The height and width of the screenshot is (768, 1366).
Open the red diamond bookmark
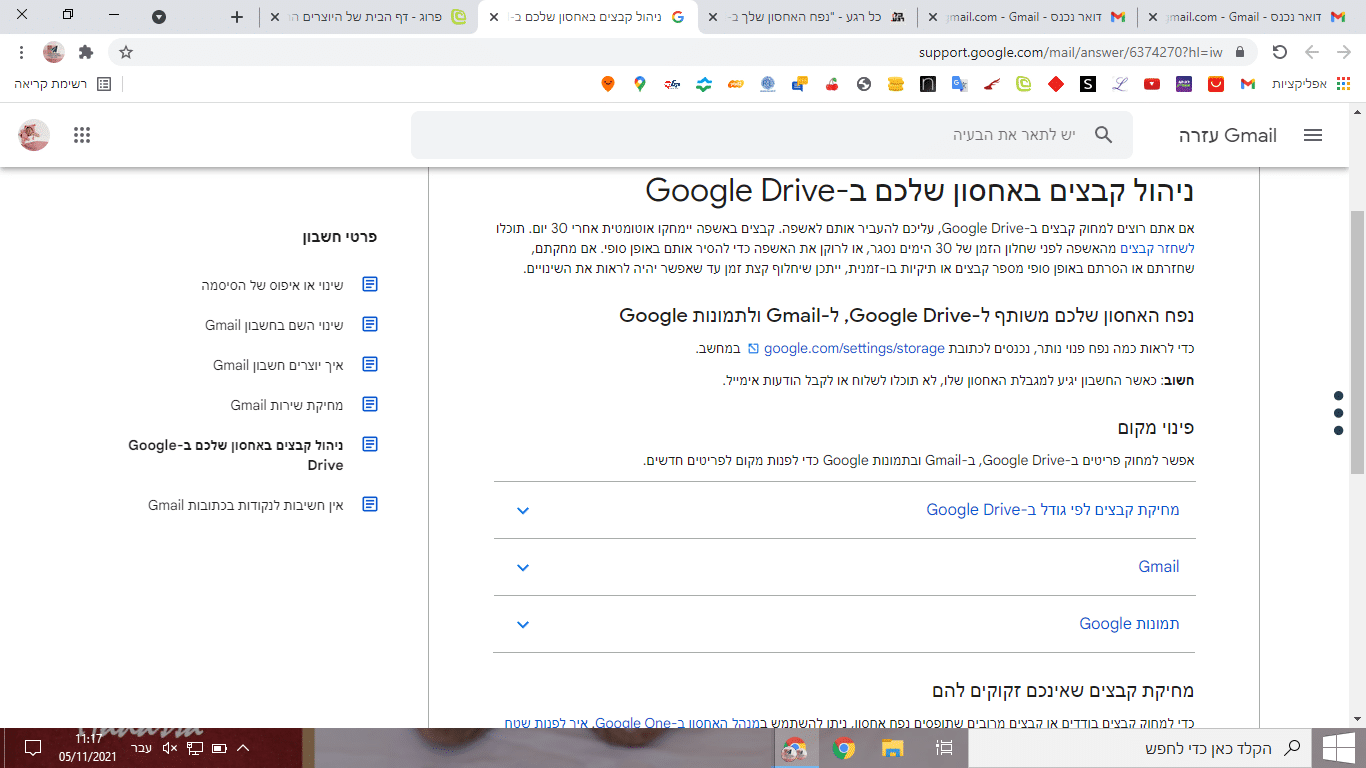coord(1055,84)
